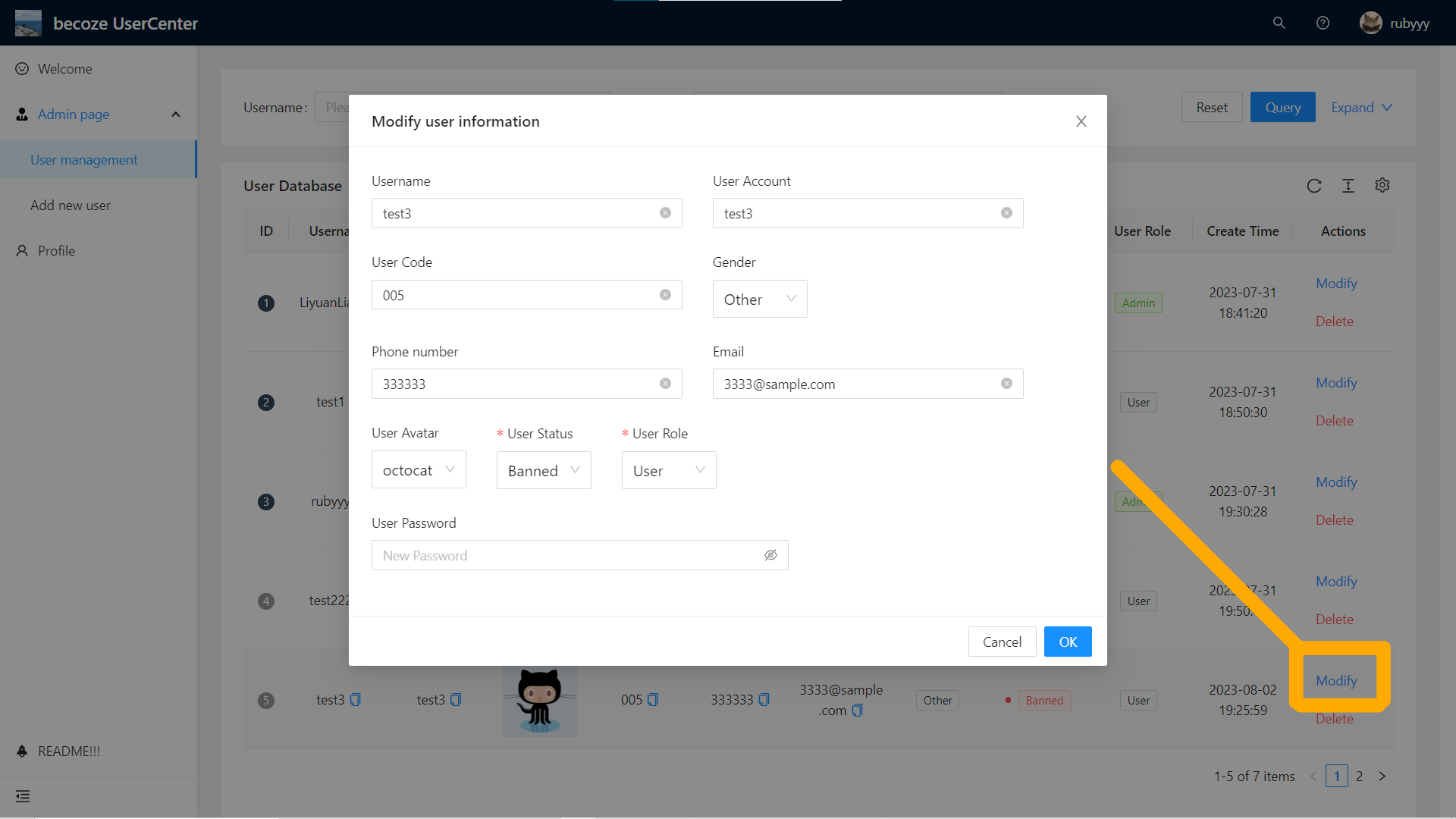Viewport: 1456px width, 819px height.
Task: Click into the Username input field in dialog
Action: click(526, 213)
